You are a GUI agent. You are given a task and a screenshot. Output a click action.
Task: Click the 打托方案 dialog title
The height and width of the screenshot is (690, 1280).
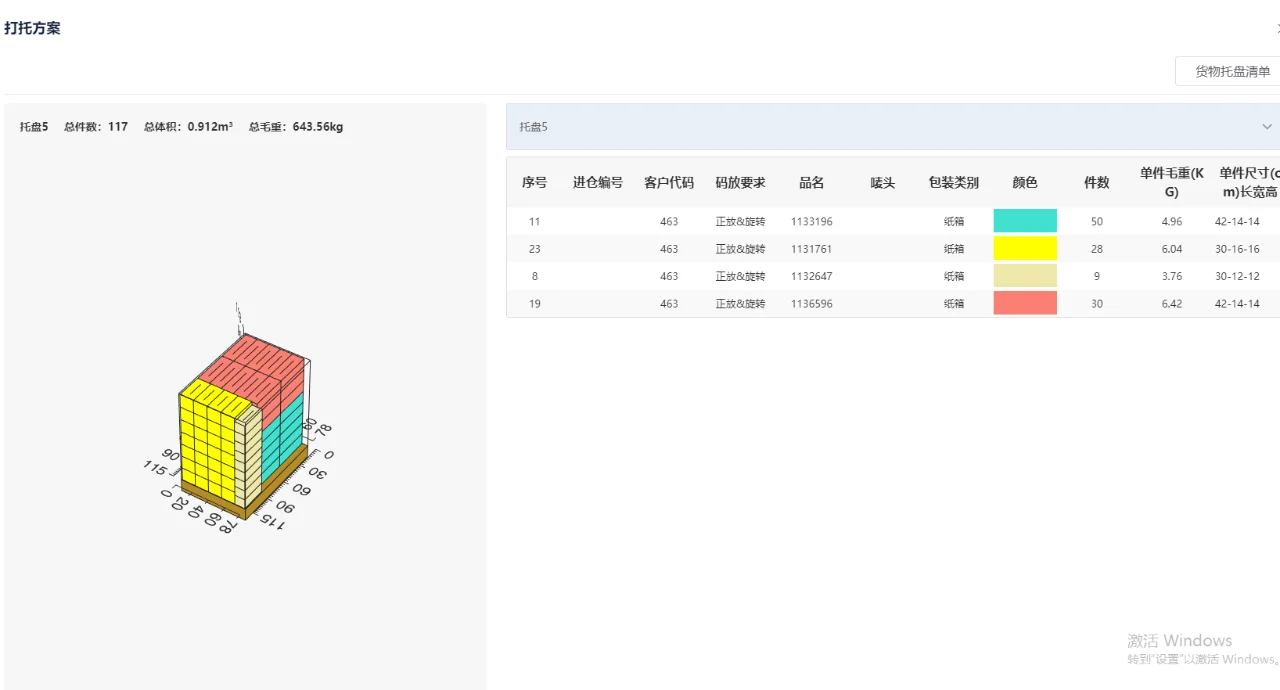pyautogui.click(x=32, y=28)
